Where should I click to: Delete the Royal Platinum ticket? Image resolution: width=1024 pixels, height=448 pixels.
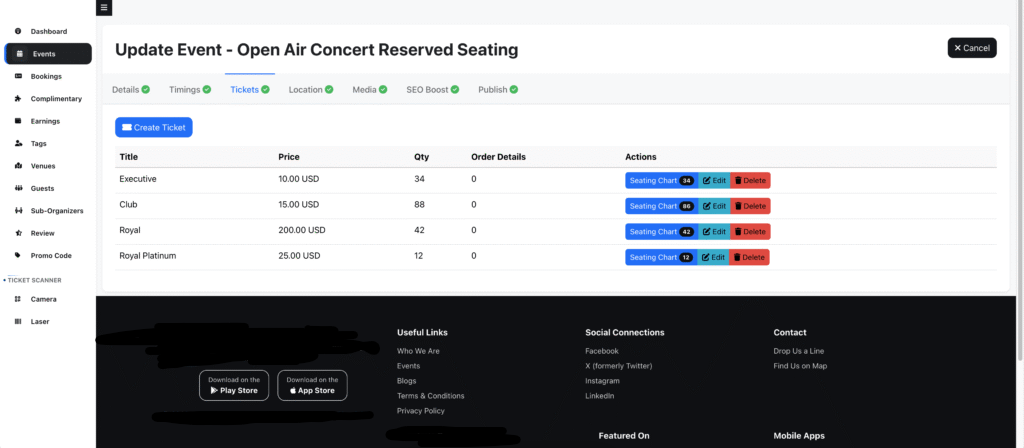click(750, 257)
